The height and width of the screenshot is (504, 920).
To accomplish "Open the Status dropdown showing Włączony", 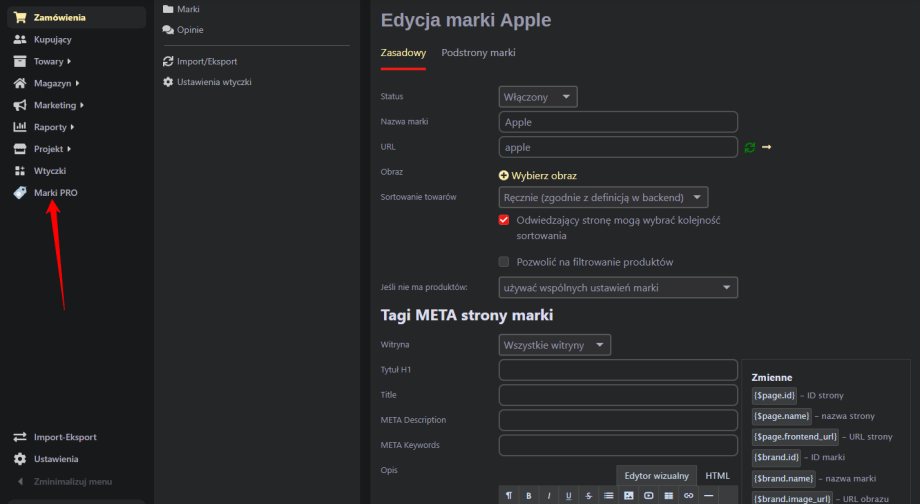I will tap(538, 97).
